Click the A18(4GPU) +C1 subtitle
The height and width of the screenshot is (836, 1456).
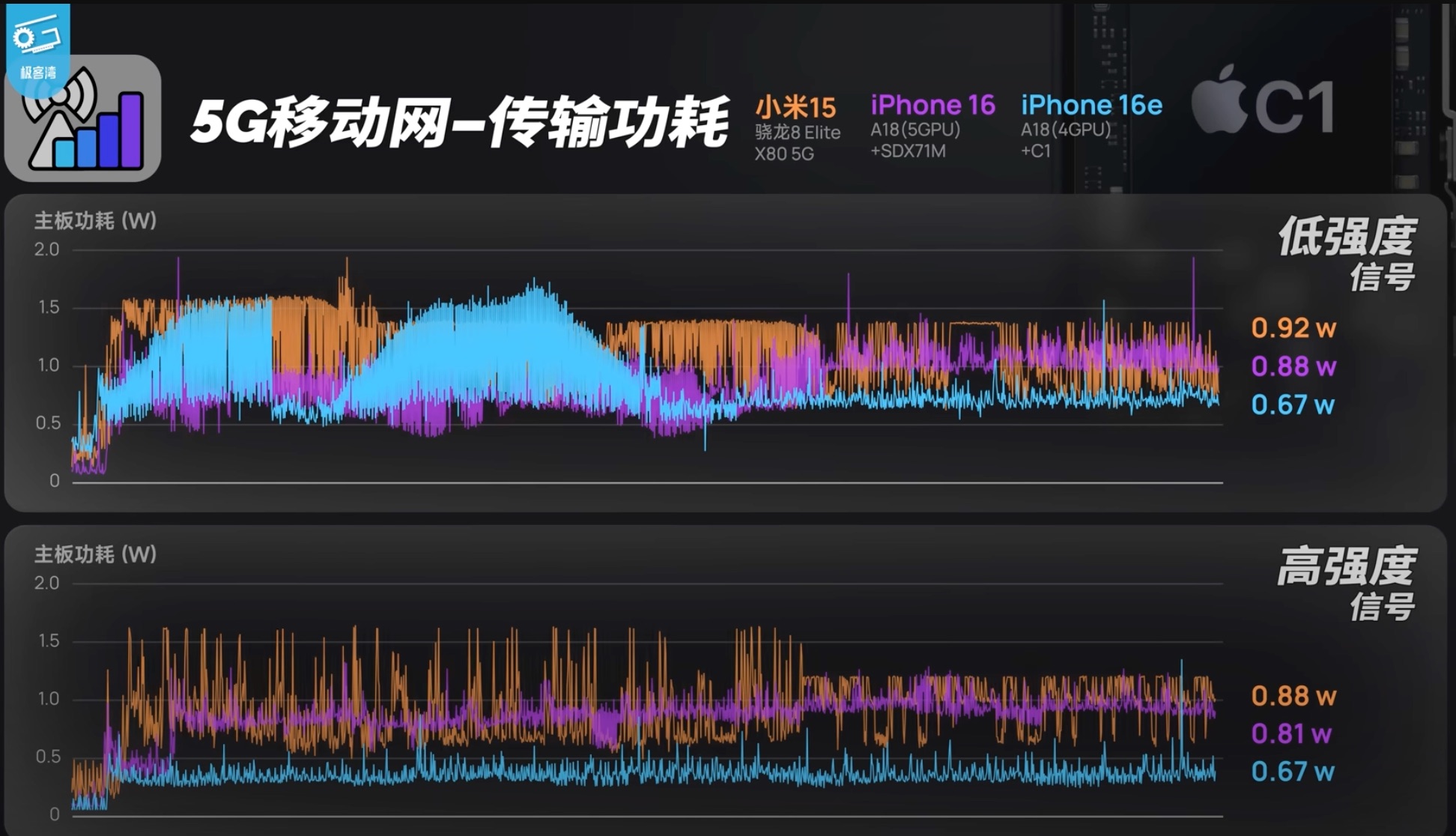[1066, 140]
